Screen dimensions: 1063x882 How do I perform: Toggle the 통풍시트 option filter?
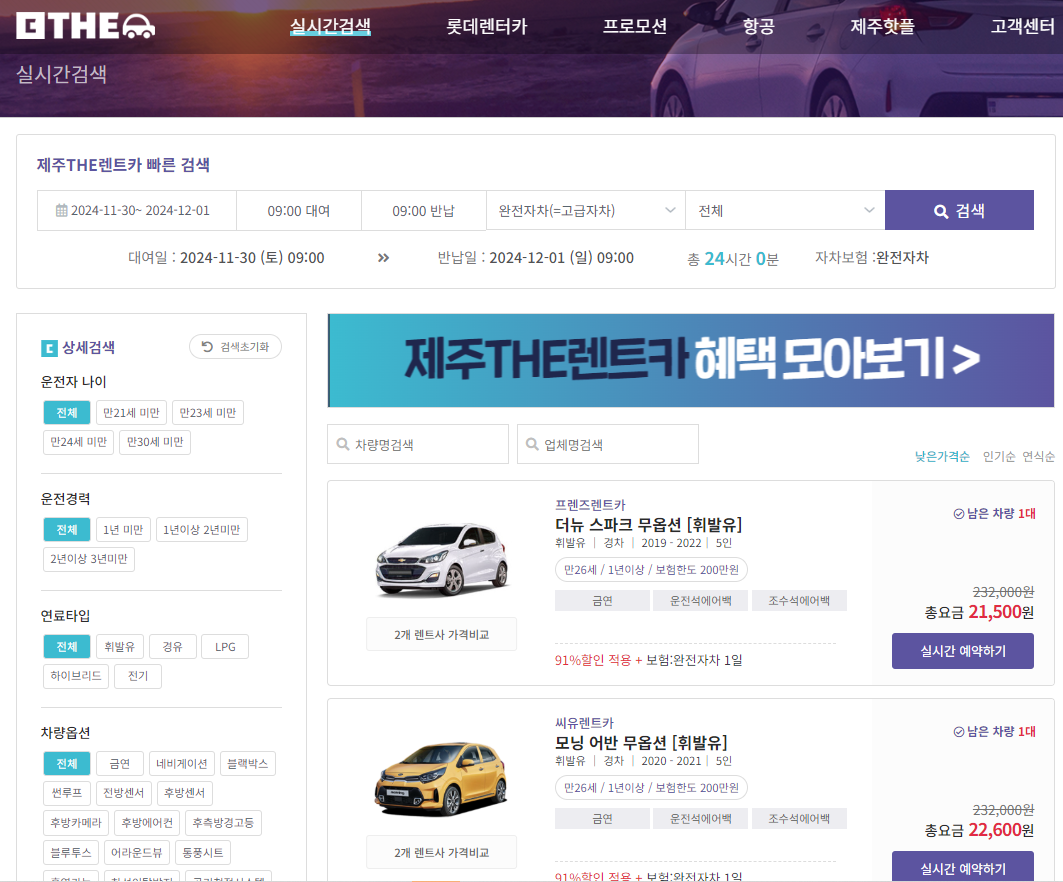[203, 852]
